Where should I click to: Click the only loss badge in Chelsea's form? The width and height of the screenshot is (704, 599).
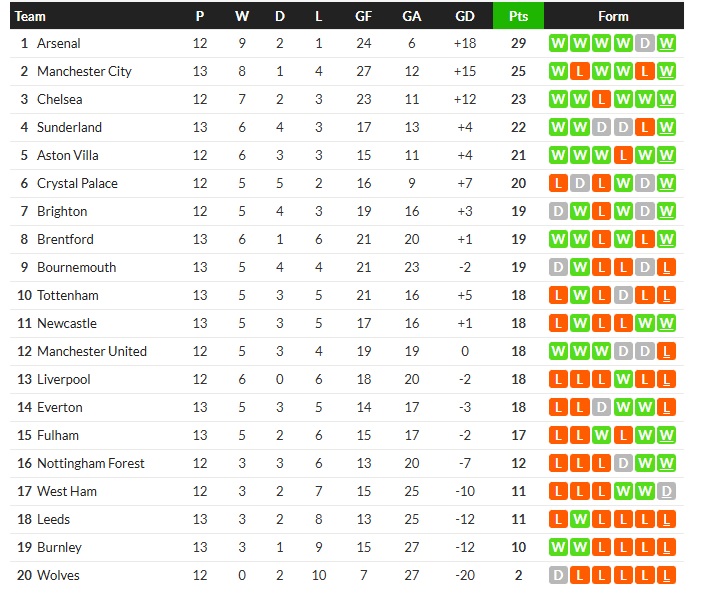point(601,99)
